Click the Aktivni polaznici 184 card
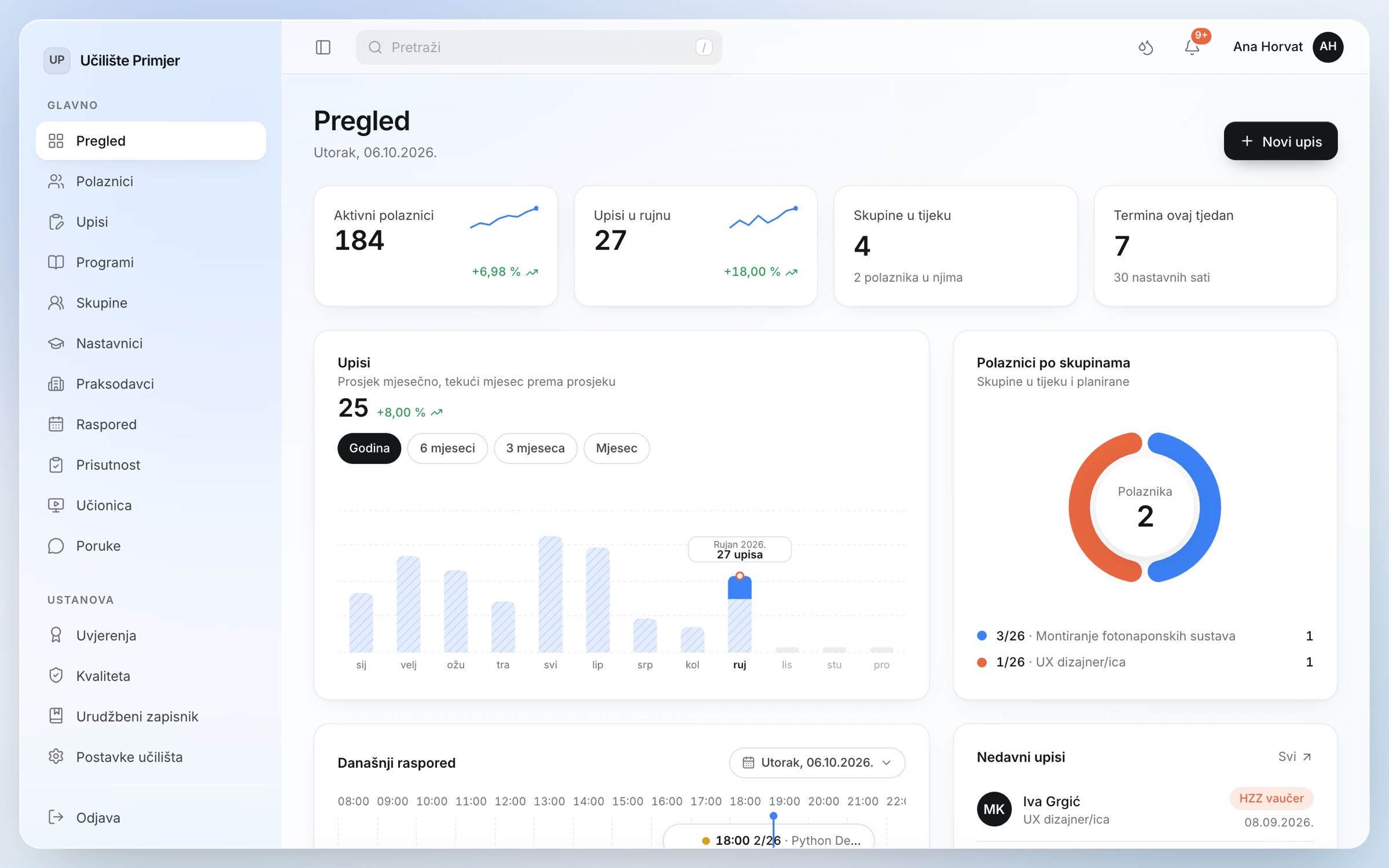 pyautogui.click(x=436, y=246)
